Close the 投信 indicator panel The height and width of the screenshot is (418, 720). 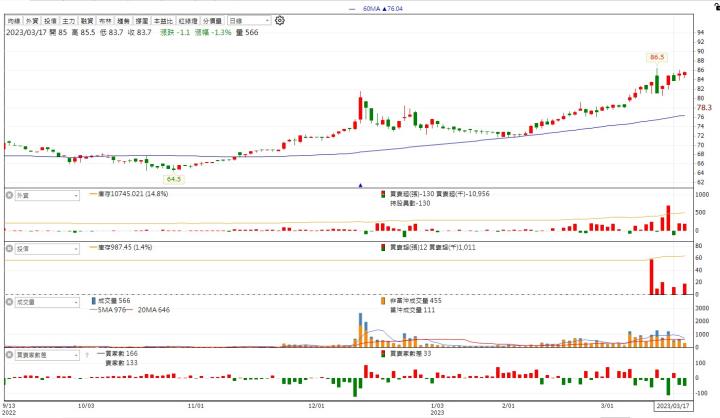[9, 248]
